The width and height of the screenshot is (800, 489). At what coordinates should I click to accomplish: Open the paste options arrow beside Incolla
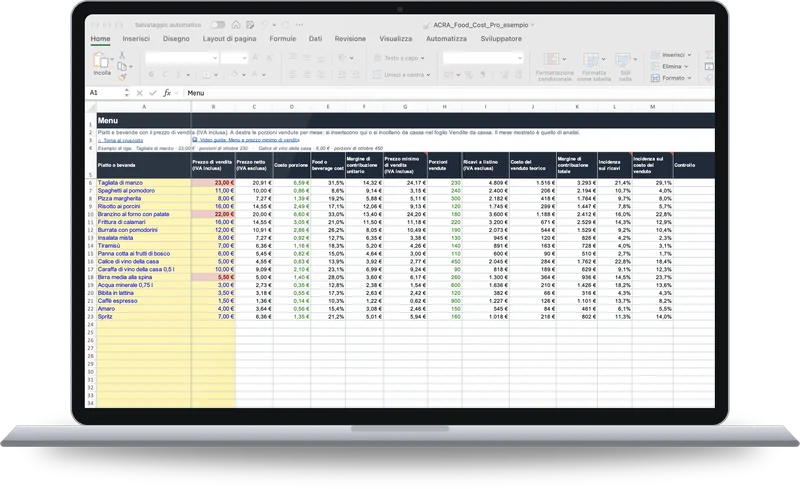pos(112,59)
